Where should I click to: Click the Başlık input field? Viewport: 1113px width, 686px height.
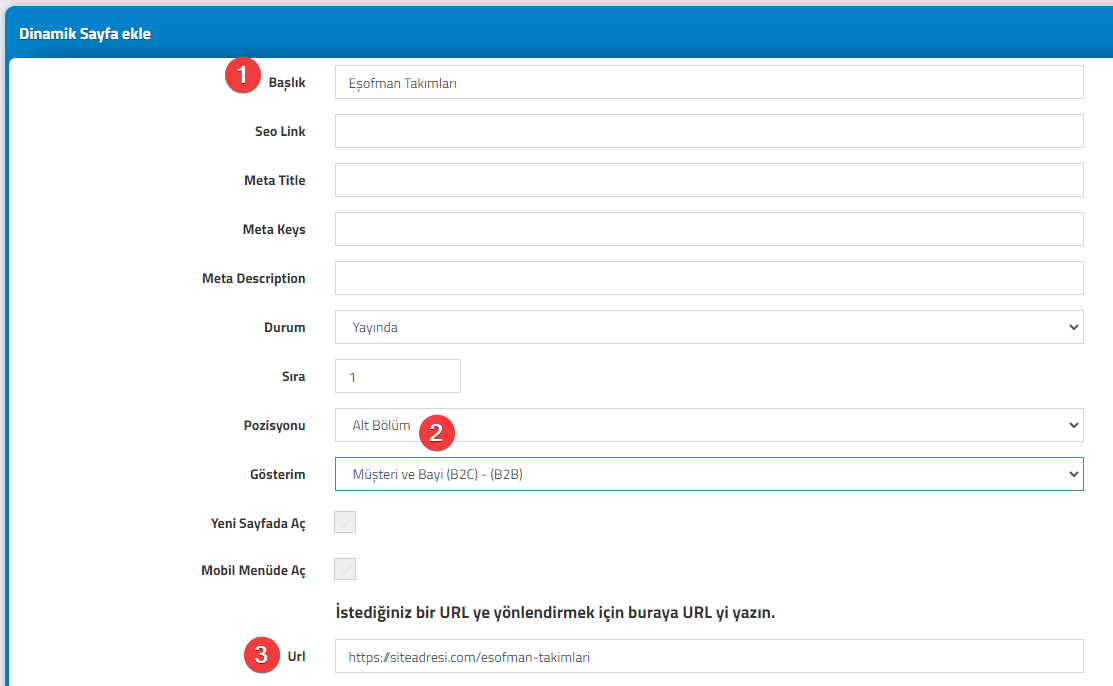(x=709, y=82)
